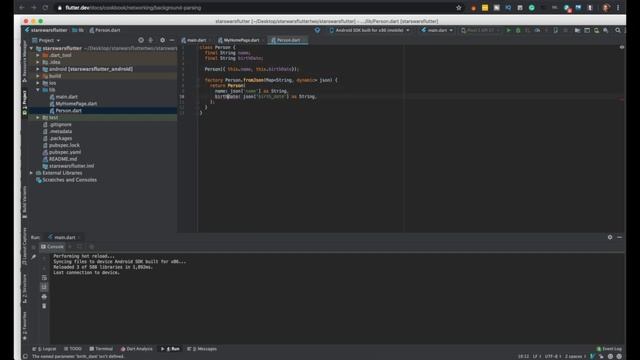Click the wrench icon in the Run panel
This screenshot has width=640, height=360.
(x=33, y=257)
